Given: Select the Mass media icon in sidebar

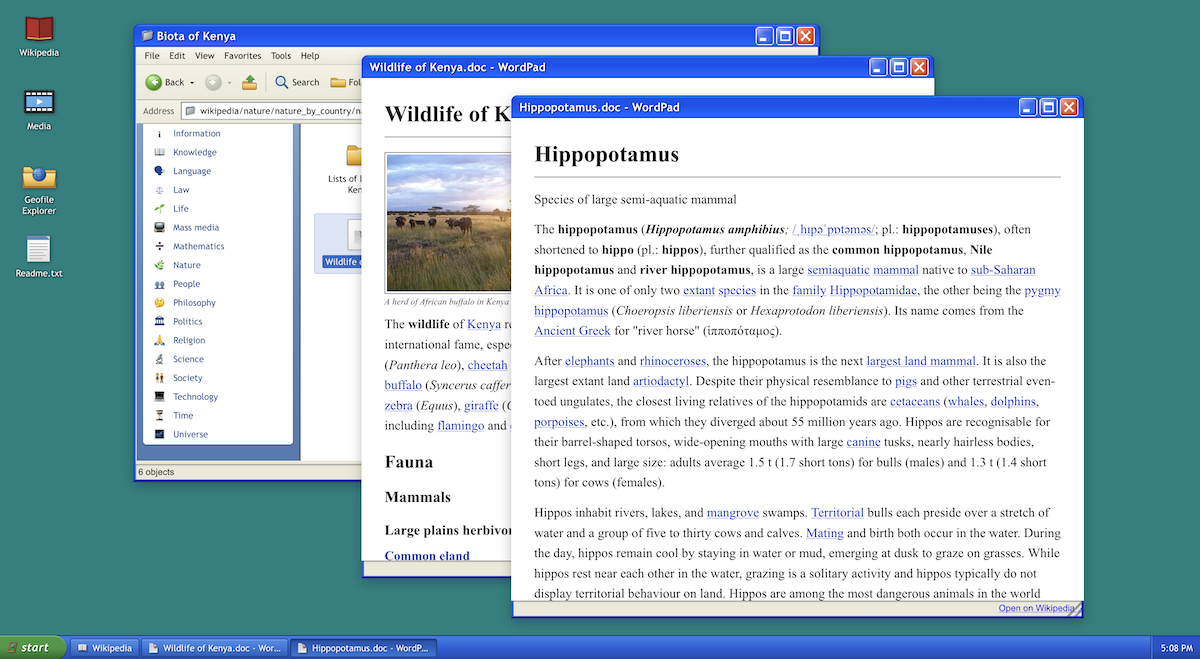Looking at the screenshot, I should click(x=159, y=228).
